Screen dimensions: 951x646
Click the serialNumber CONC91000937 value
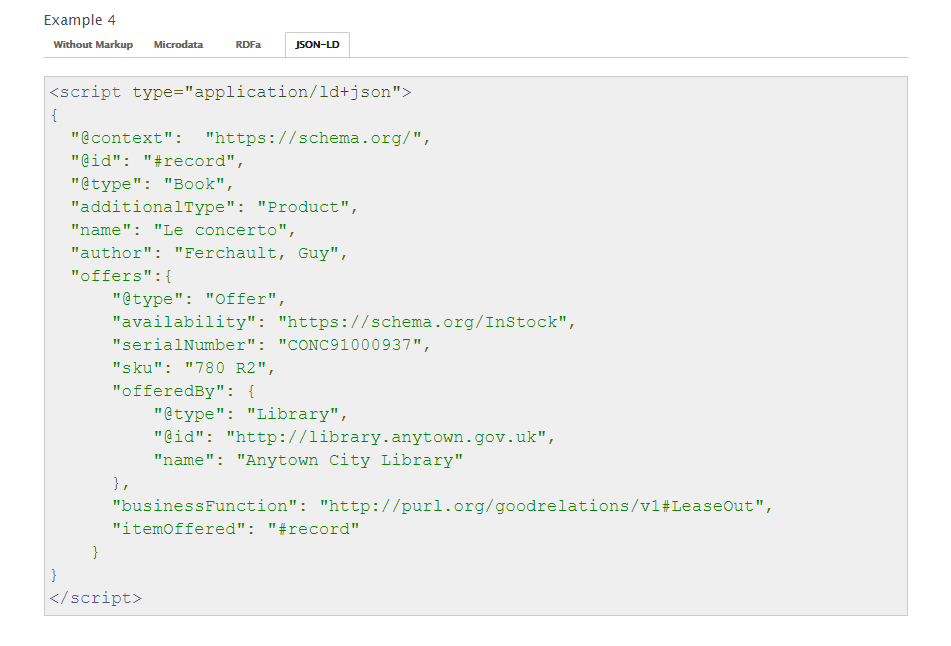[x=349, y=346]
